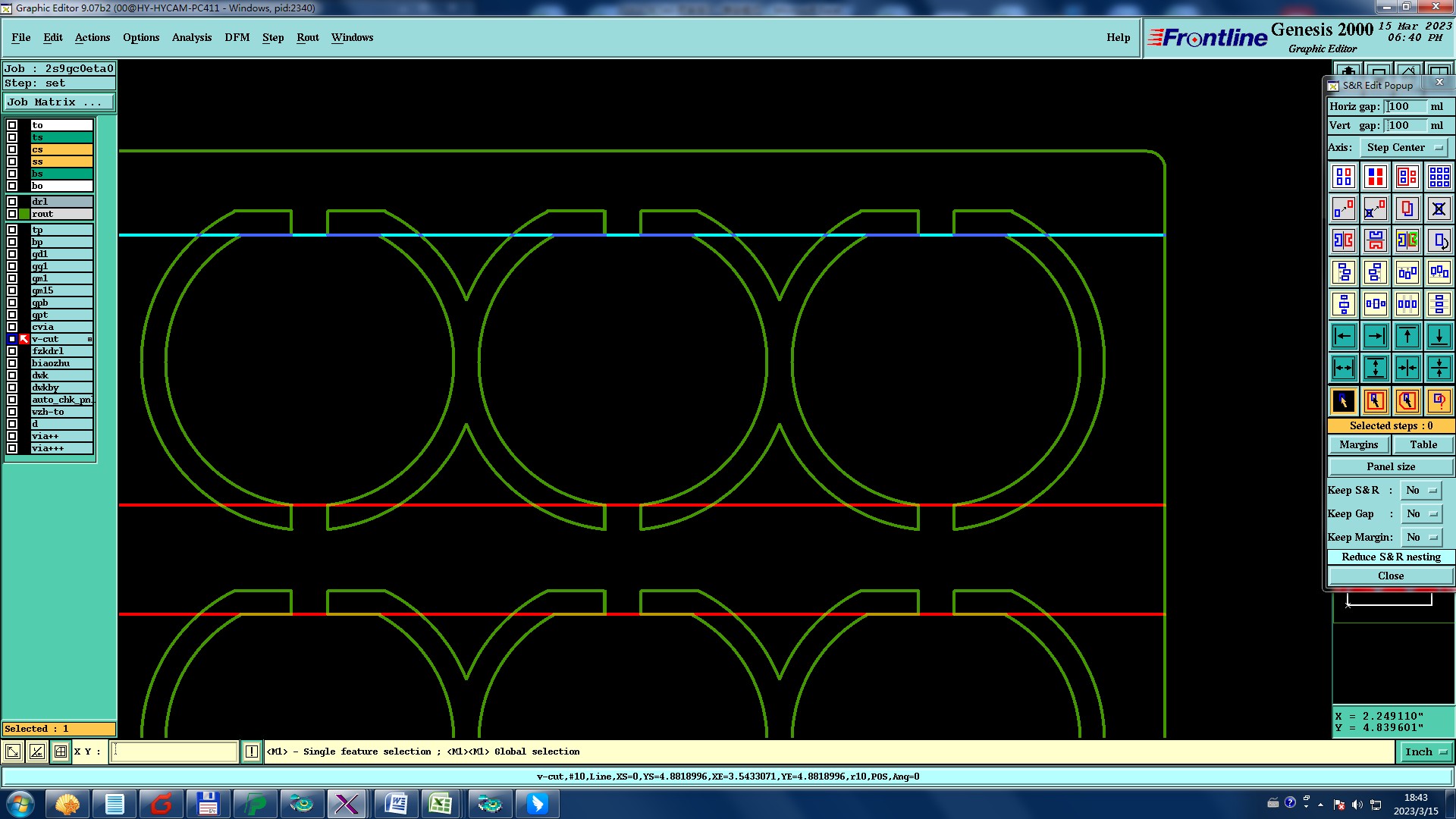Toggle the 'gm15' layer display checkbox
Screen dimensions: 1456x819
[x=12, y=290]
